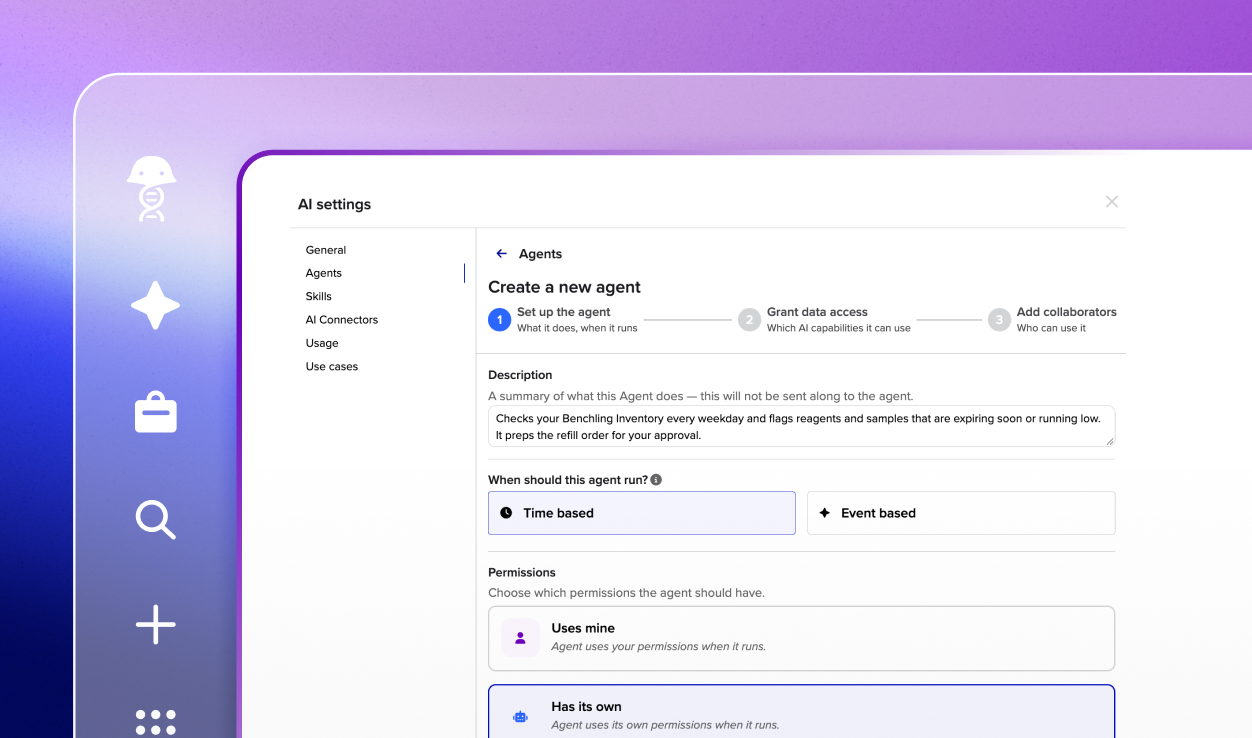Click step 3 Add collaborators
1252x738 pixels.
tap(1053, 319)
